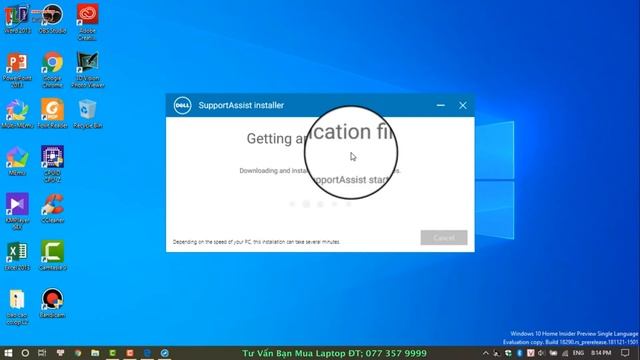Click the ENG language indicator
Viewport: 640px width, 360px height.
pyautogui.click(x=578, y=353)
